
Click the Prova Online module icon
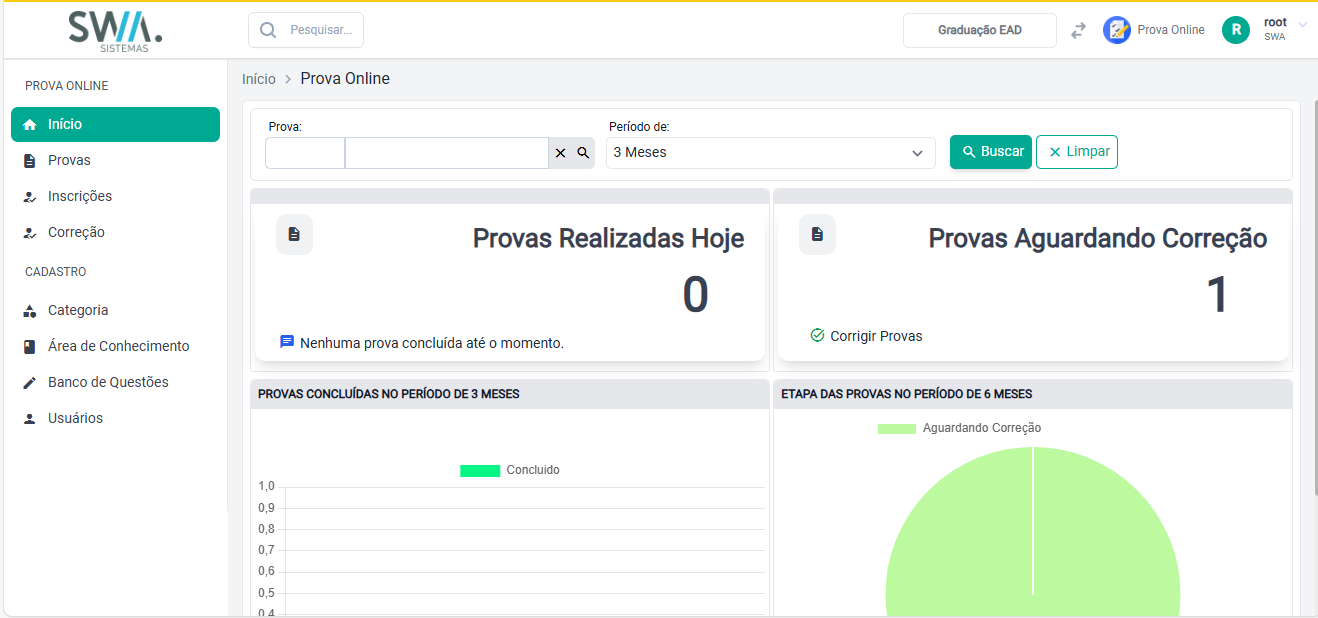1117,30
